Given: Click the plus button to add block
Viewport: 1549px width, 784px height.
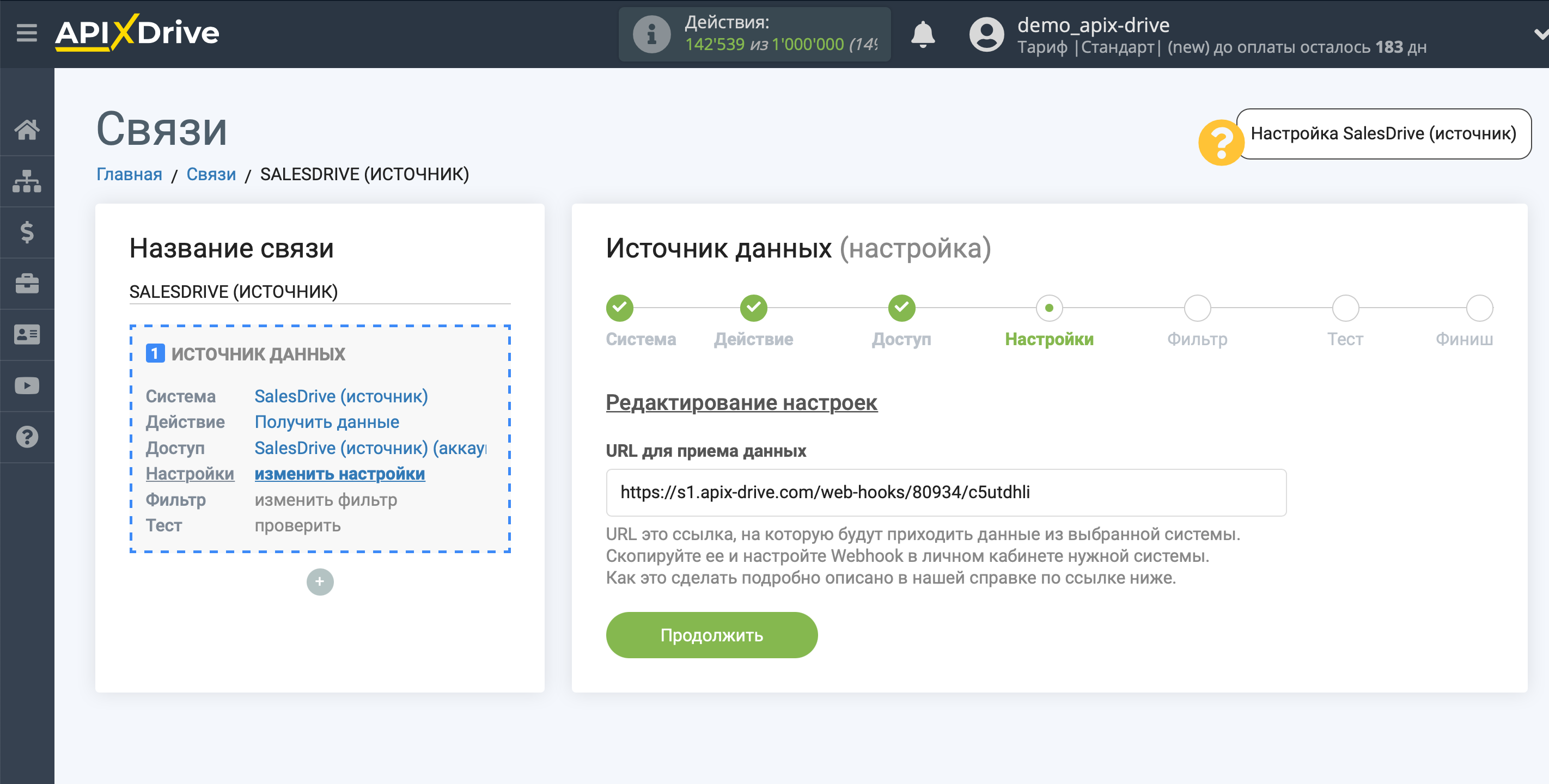Looking at the screenshot, I should (x=320, y=582).
